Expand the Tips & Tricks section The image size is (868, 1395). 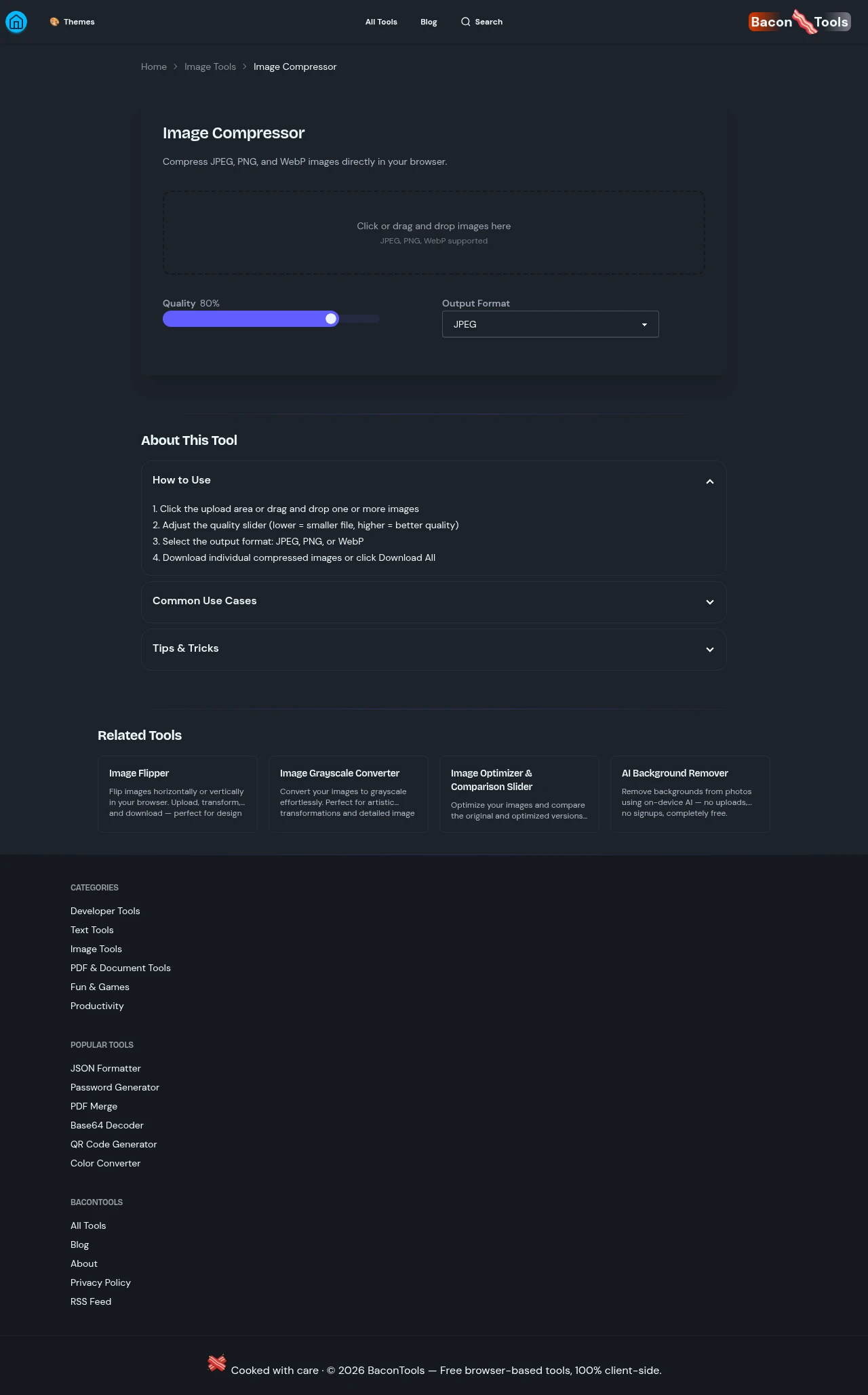[x=709, y=649]
